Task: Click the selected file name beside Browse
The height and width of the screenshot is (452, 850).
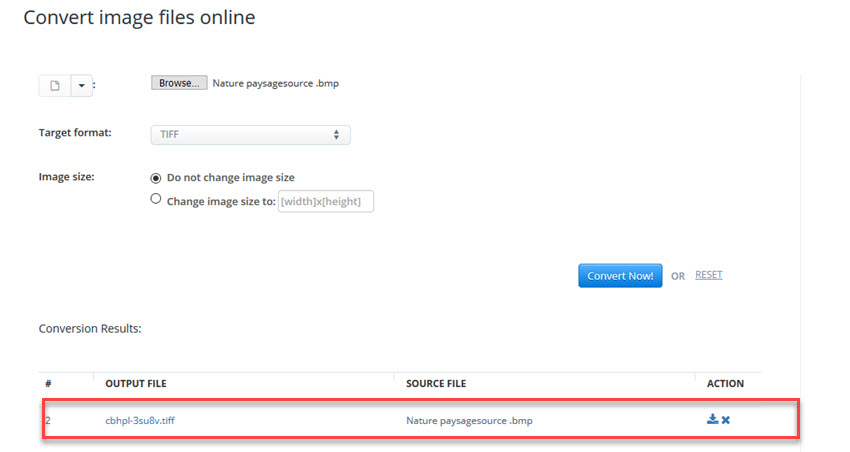Action: click(276, 83)
